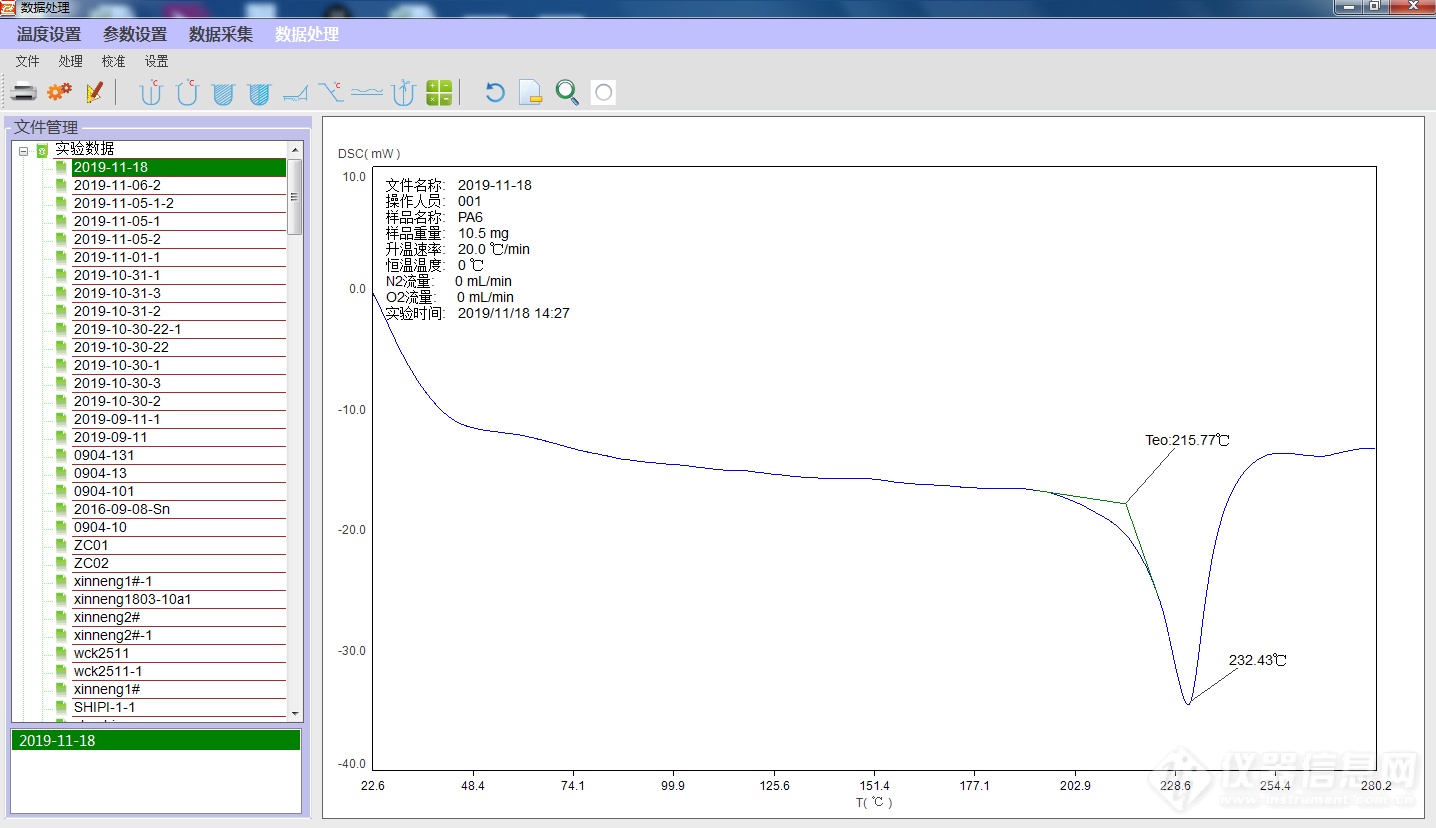Click the magnifying glass zoom icon
The width and height of the screenshot is (1436, 828).
tap(567, 93)
